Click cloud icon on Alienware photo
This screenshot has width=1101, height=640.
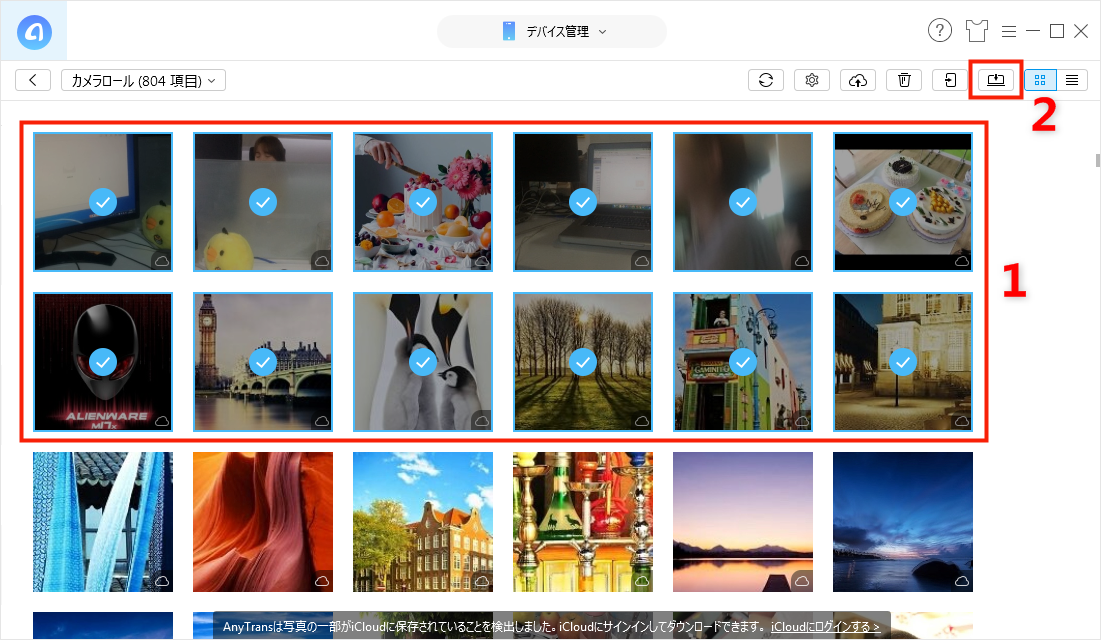[162, 421]
